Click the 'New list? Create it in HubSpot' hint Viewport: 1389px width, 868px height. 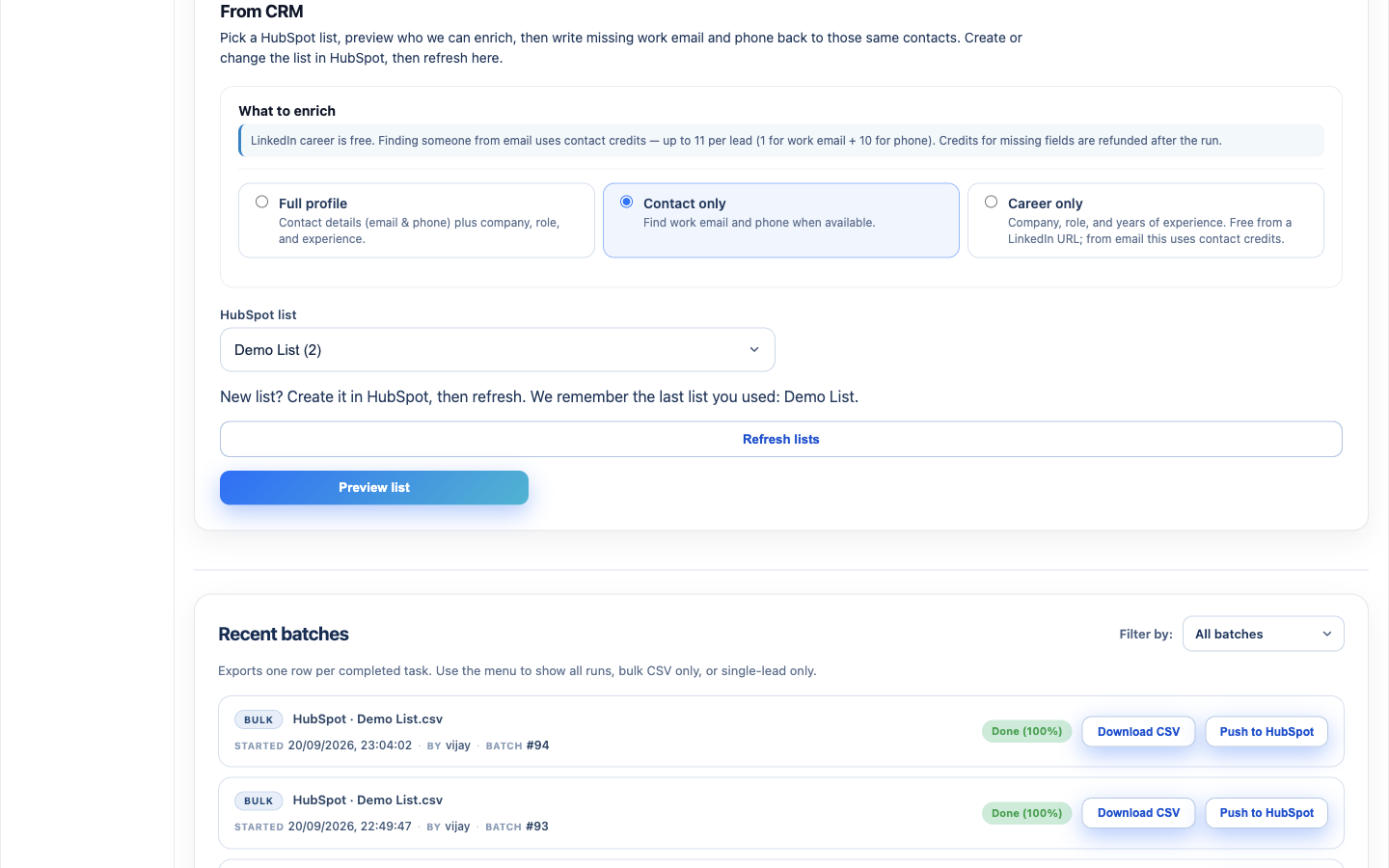(539, 397)
